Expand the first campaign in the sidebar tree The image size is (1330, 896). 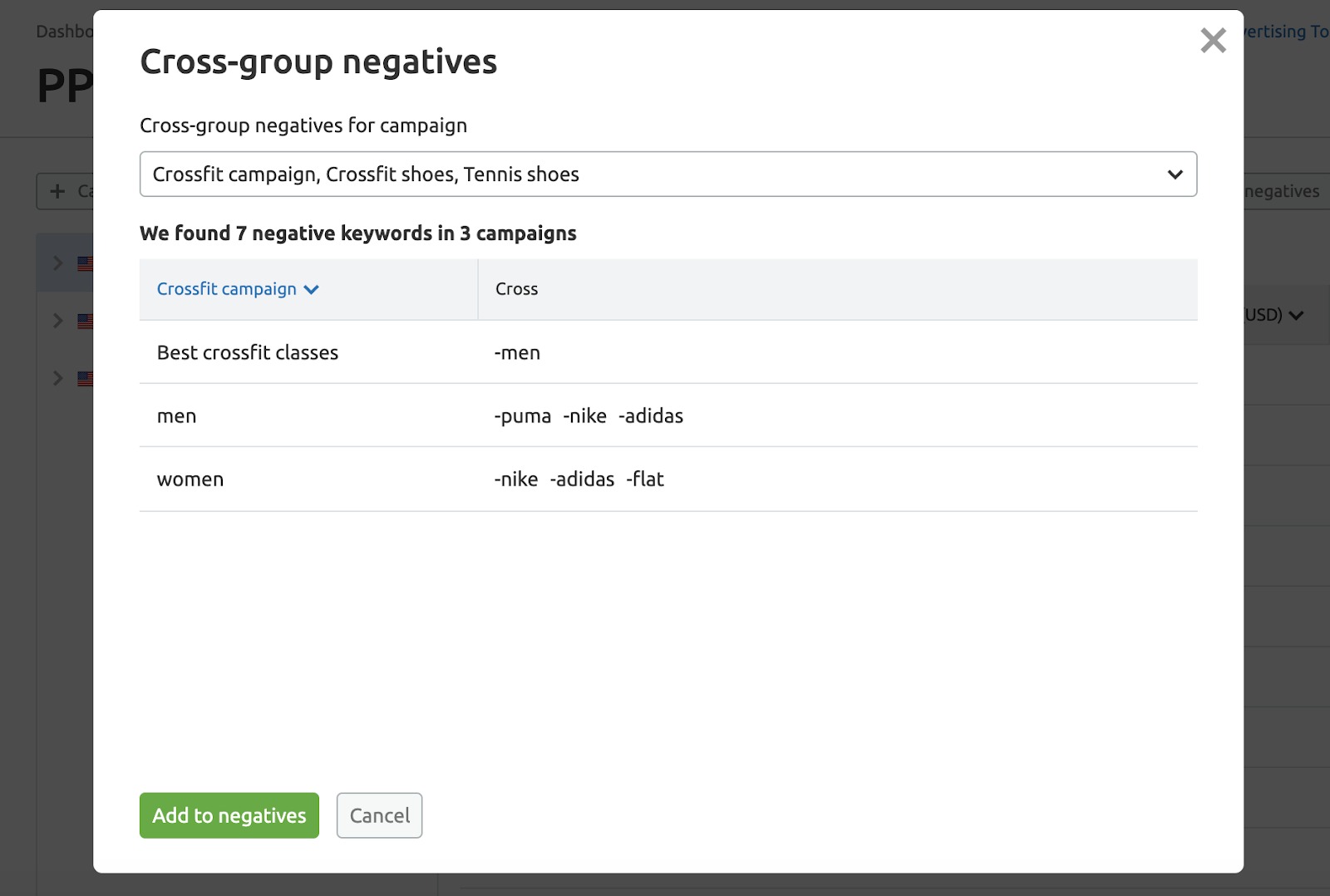57,263
